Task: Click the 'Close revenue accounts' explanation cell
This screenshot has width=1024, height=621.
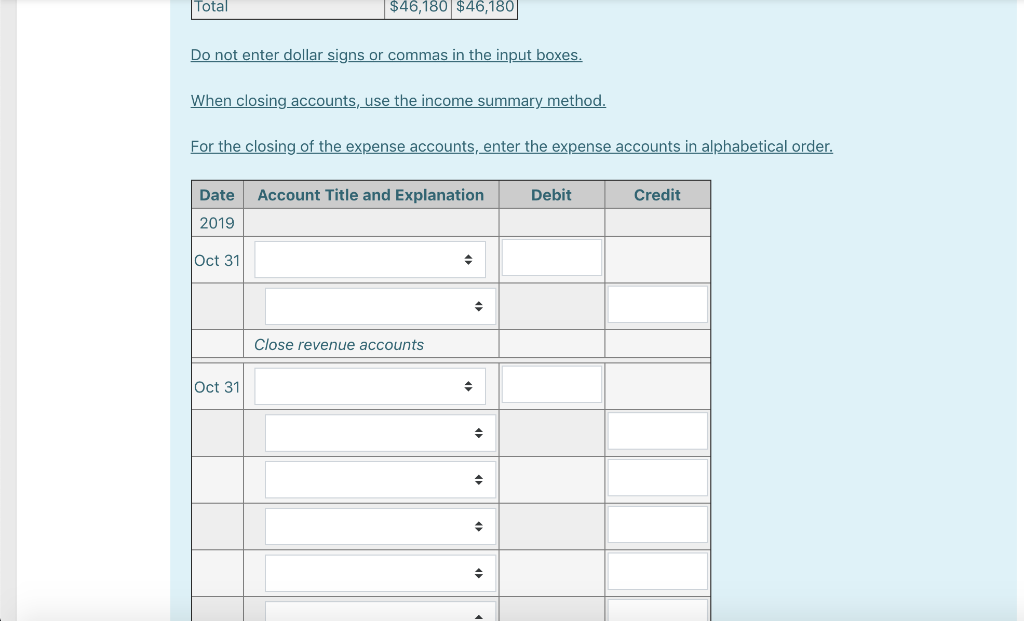Action: click(338, 344)
